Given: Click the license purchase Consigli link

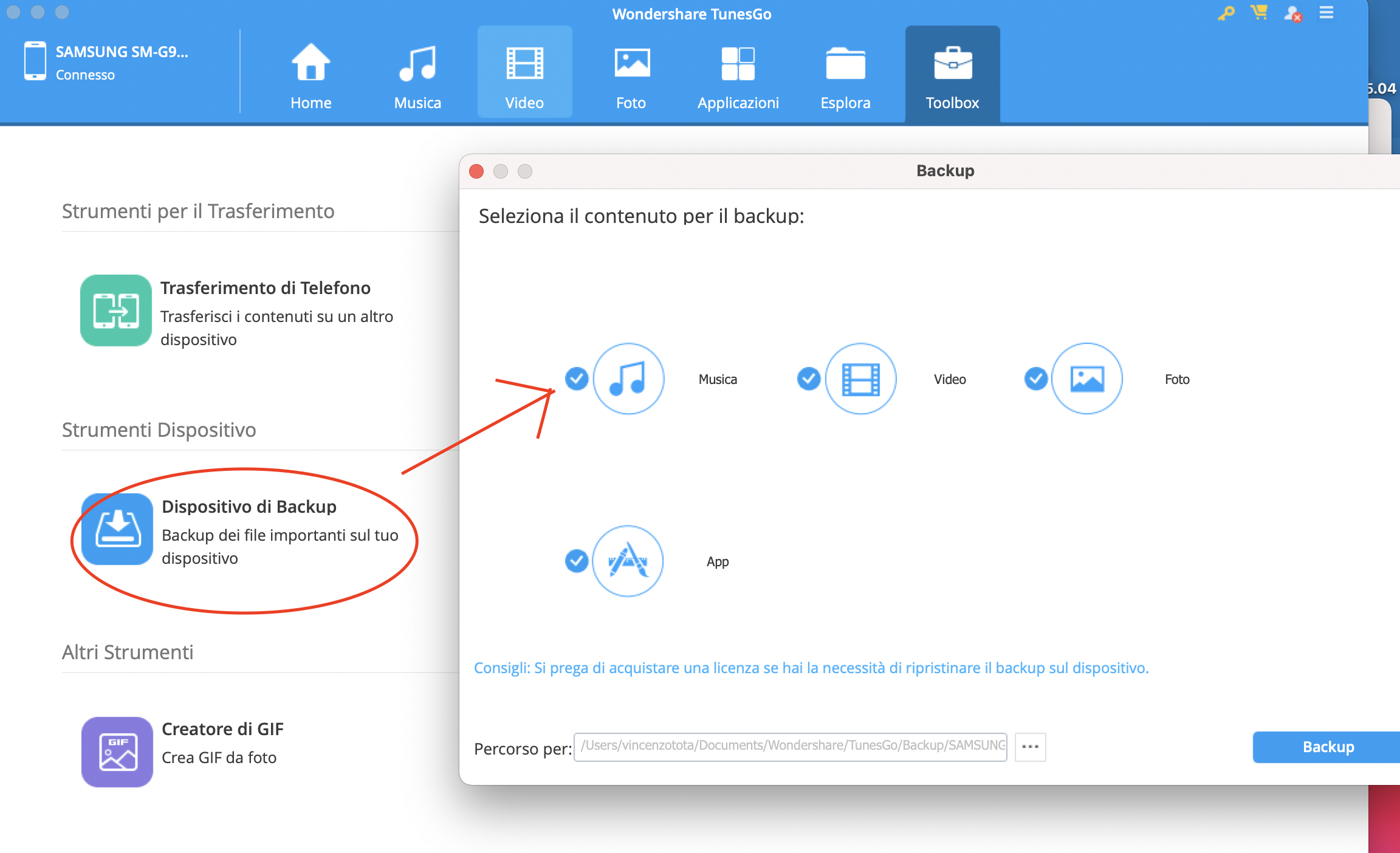Looking at the screenshot, I should point(811,668).
